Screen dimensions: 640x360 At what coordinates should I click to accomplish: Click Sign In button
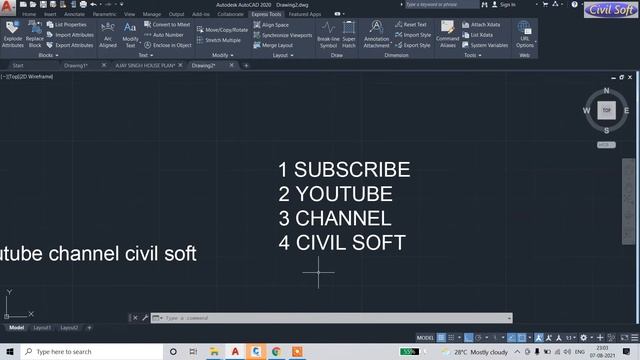point(504,4)
